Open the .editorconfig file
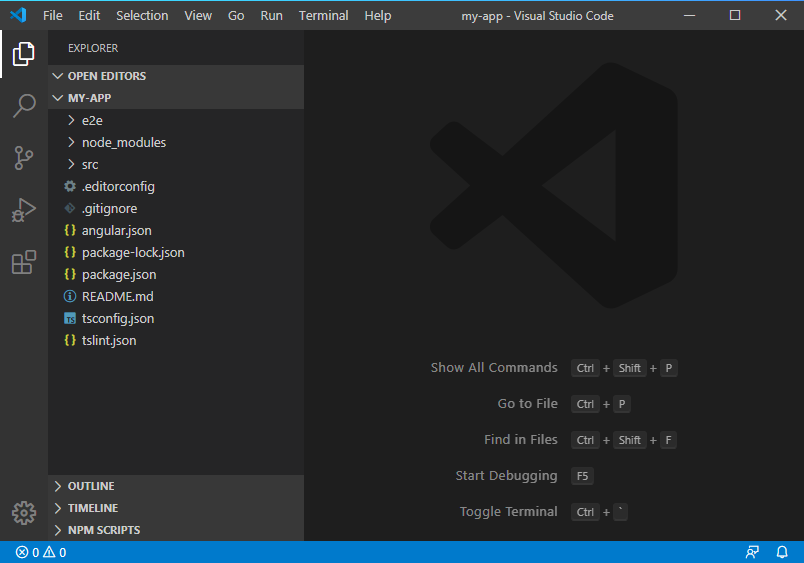 click(x=176, y=186)
